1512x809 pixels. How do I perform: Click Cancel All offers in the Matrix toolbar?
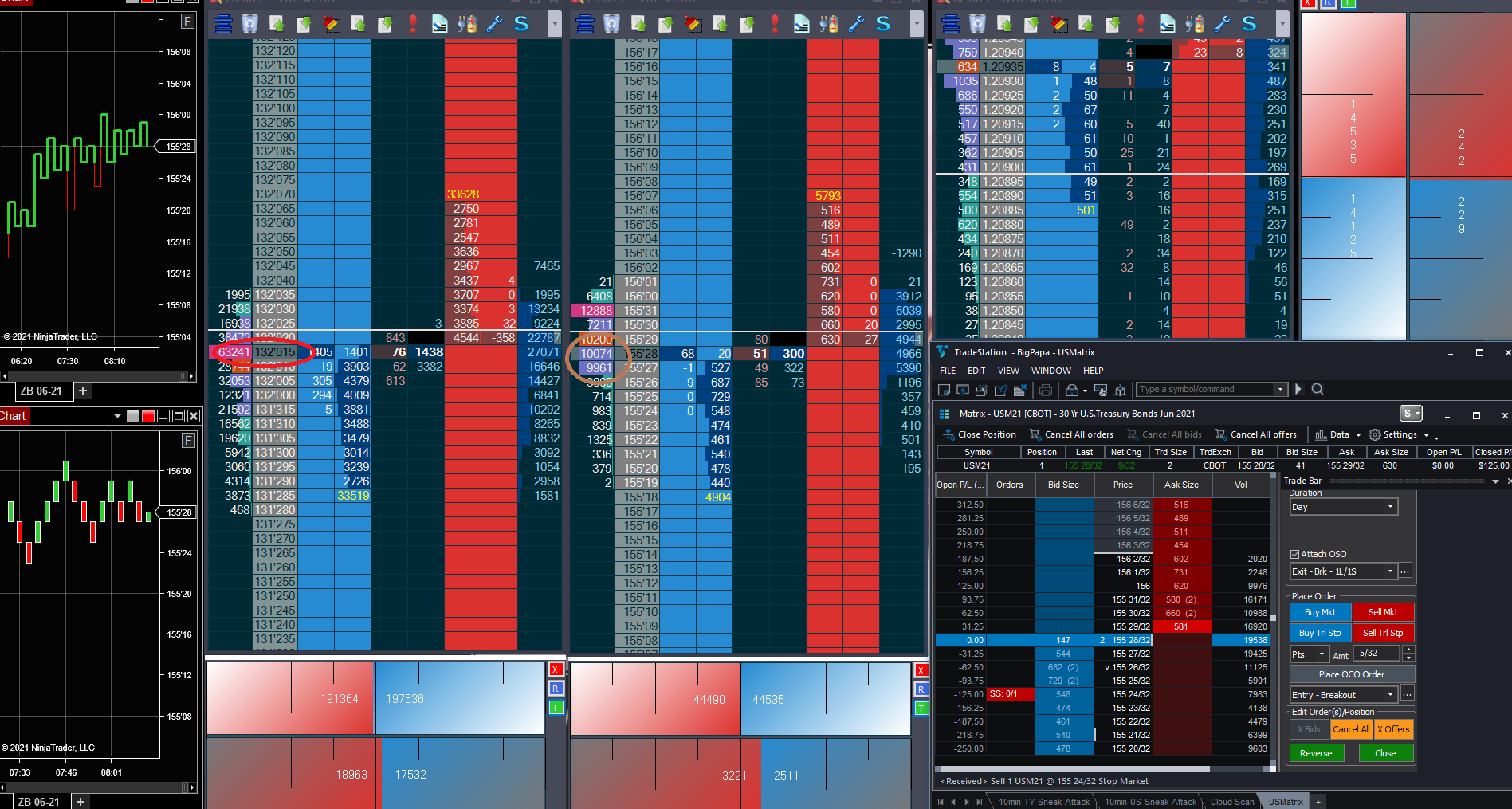point(1255,434)
